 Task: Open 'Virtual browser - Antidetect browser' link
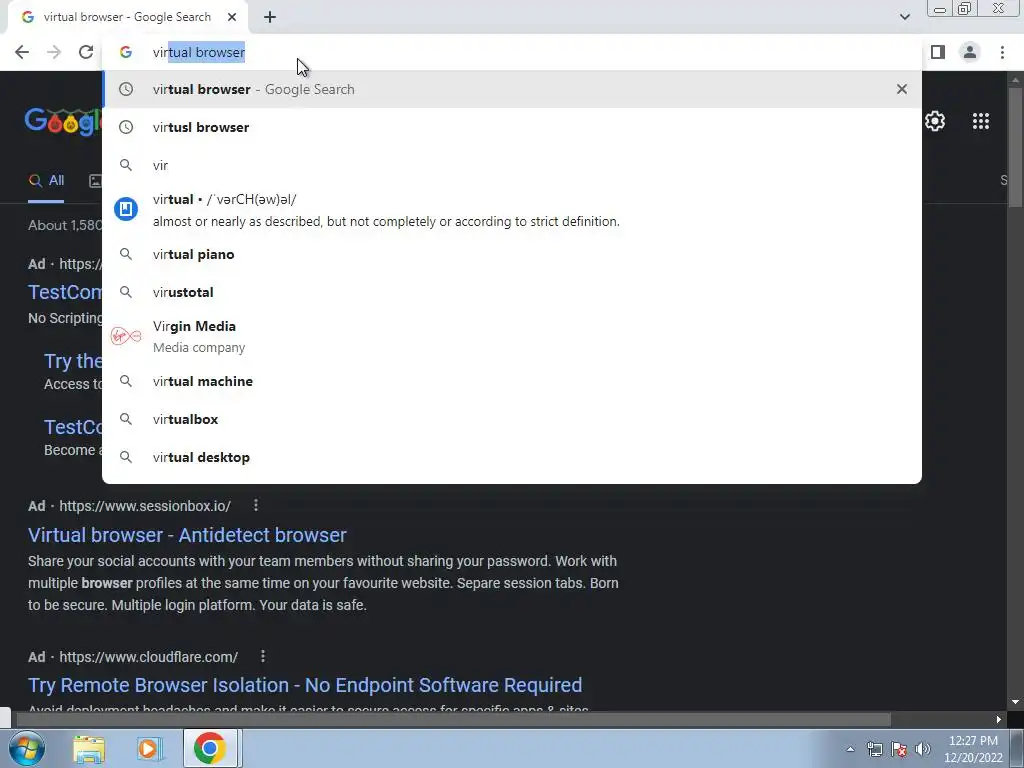tap(187, 535)
